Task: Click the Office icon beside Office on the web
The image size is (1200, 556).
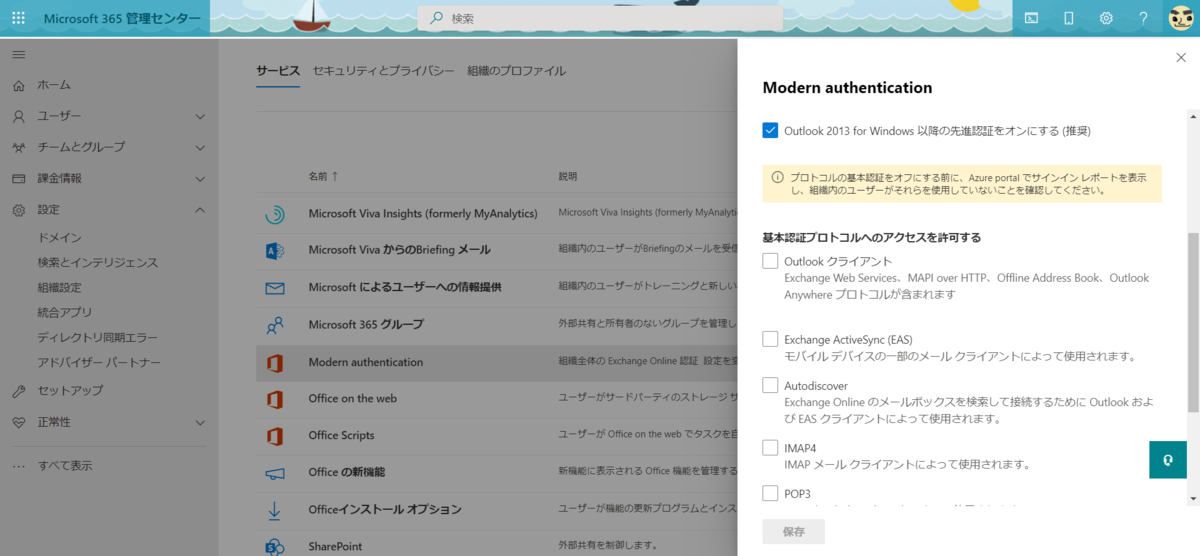Action: pyautogui.click(x=274, y=399)
